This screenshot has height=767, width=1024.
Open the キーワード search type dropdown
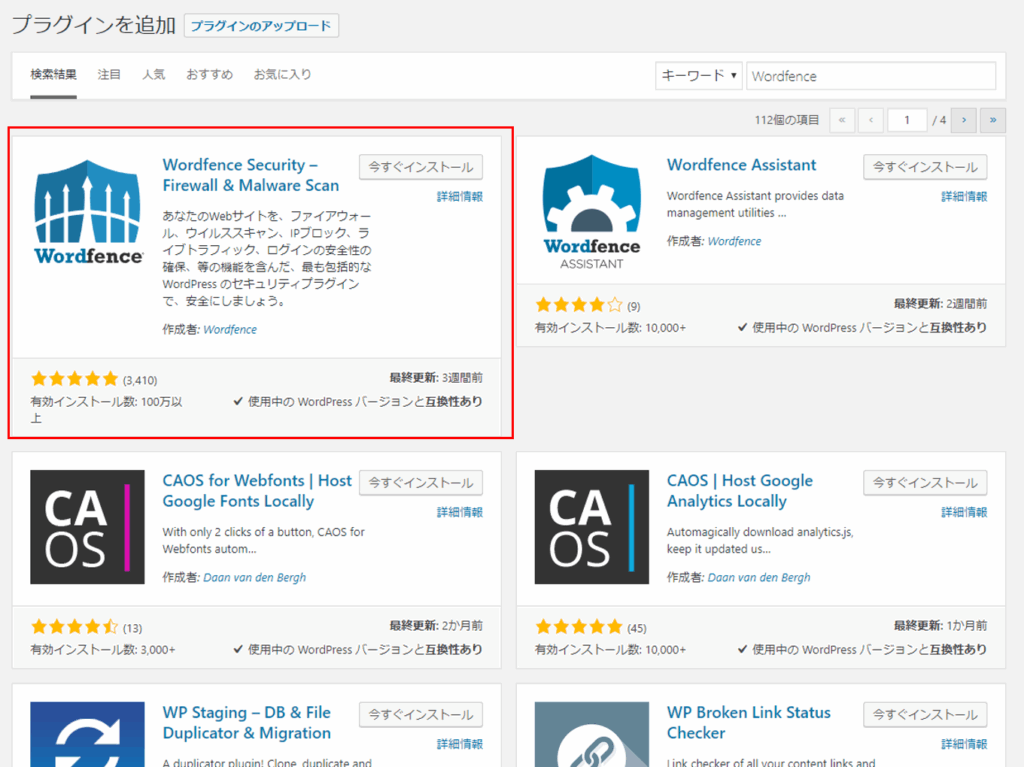pos(699,76)
